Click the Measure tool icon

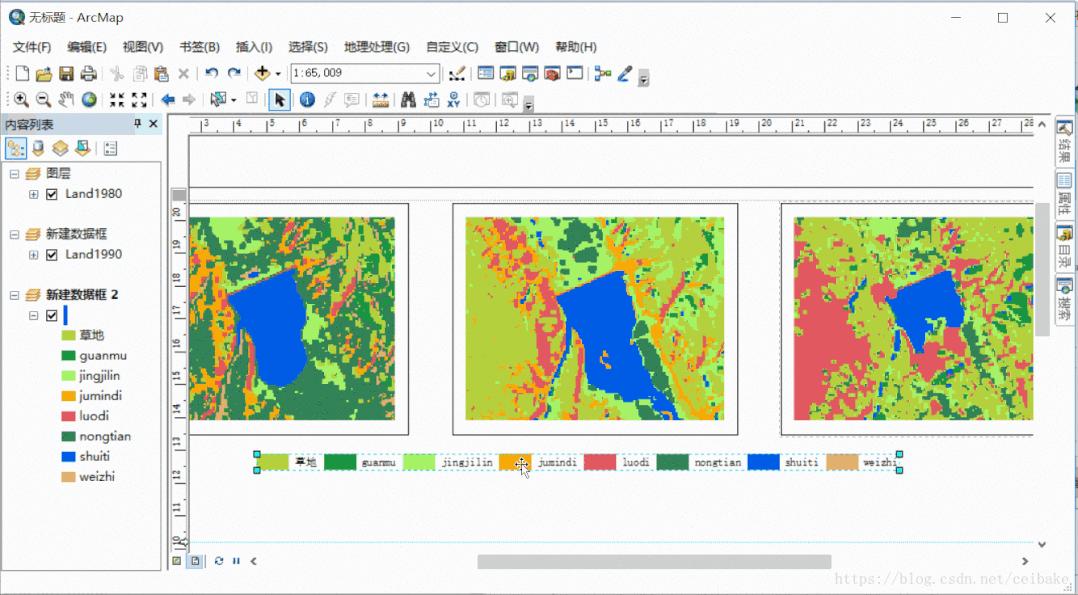pos(381,99)
